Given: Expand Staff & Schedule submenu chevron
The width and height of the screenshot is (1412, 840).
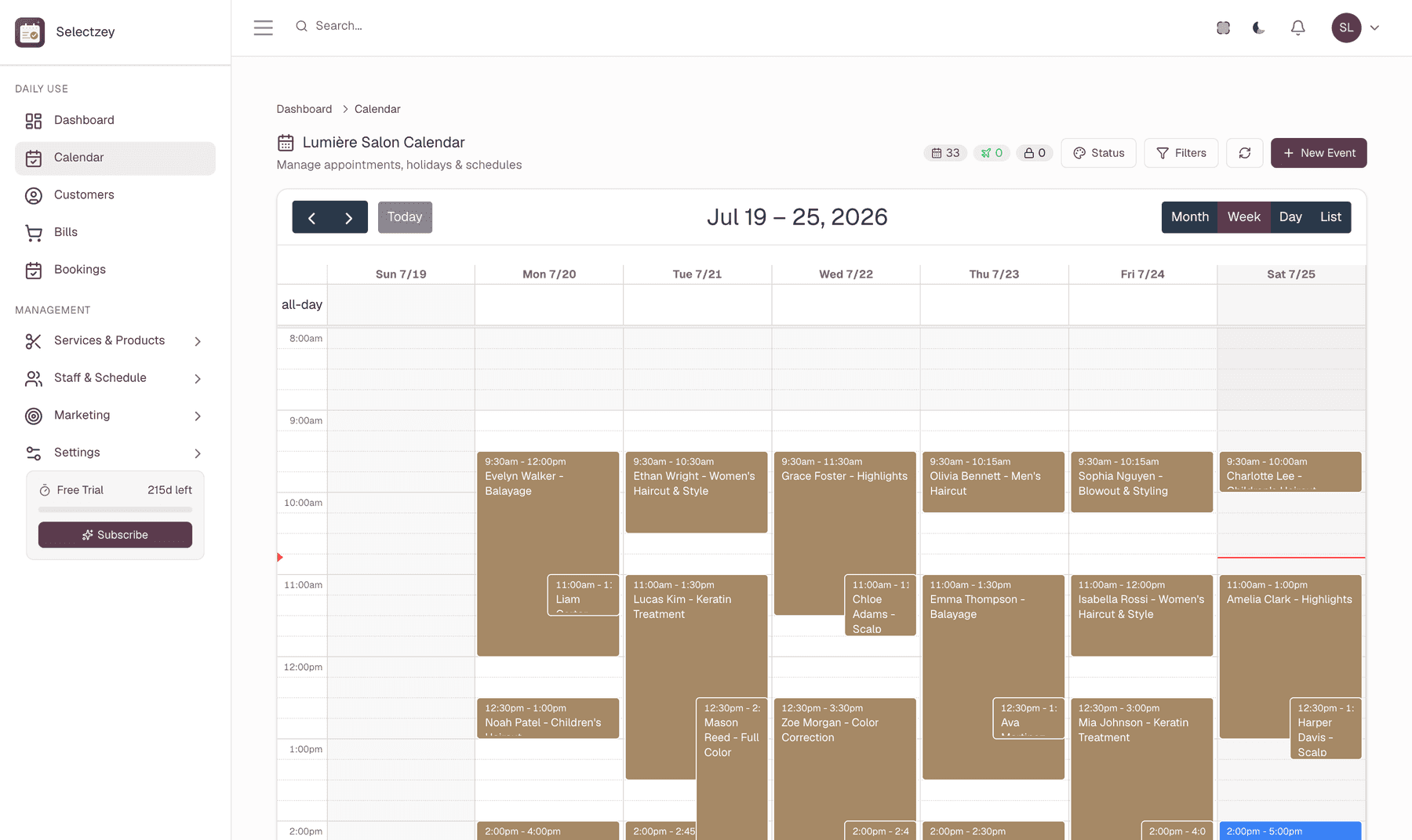Looking at the screenshot, I should [198, 379].
